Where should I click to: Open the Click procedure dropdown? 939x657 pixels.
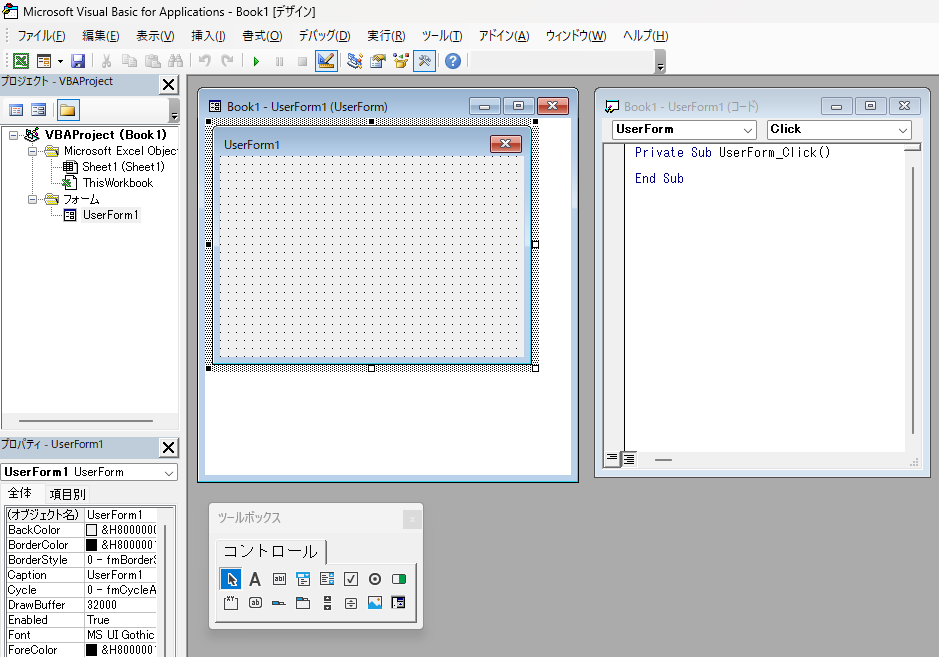[903, 130]
